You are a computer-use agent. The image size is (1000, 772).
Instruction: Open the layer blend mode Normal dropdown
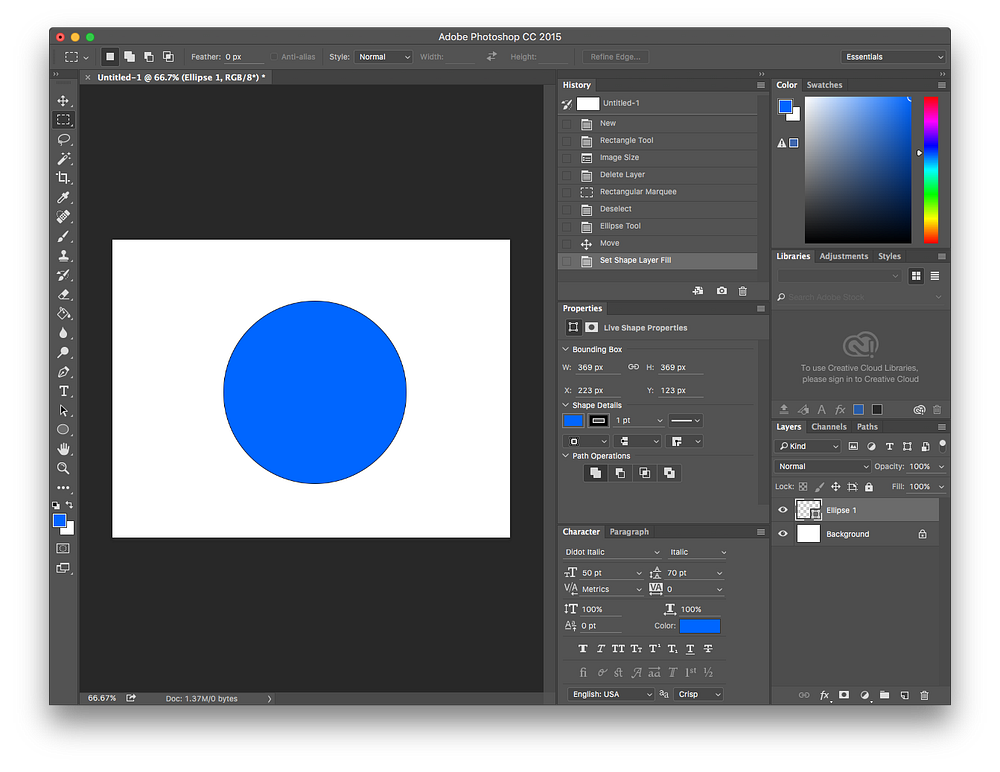(822, 466)
